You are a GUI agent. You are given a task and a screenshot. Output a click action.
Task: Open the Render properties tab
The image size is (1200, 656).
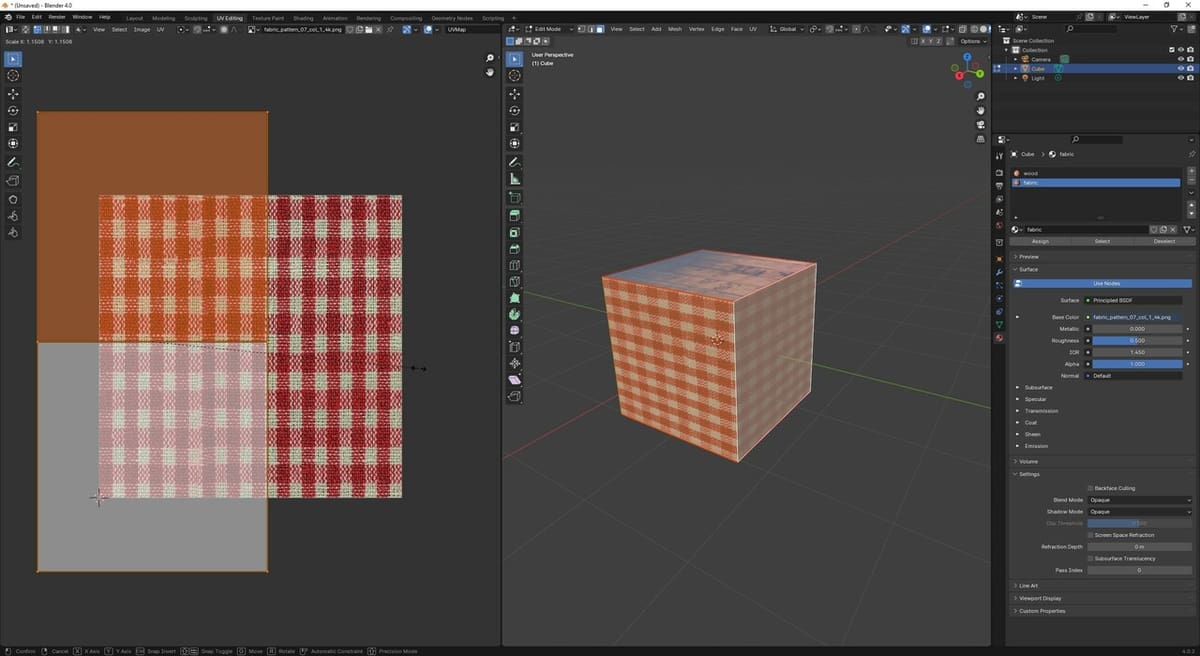999,173
